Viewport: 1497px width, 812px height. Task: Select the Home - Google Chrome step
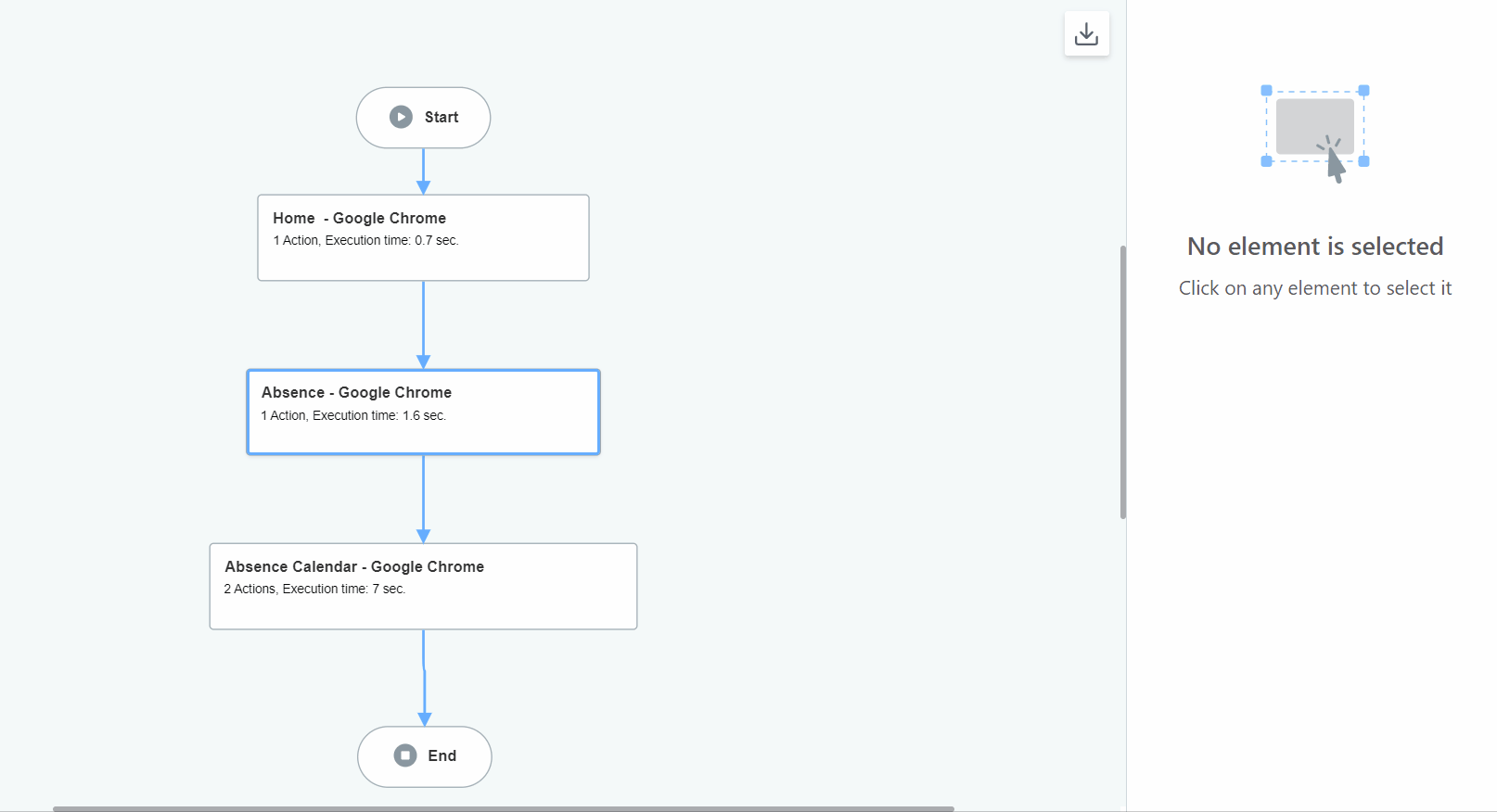(423, 237)
